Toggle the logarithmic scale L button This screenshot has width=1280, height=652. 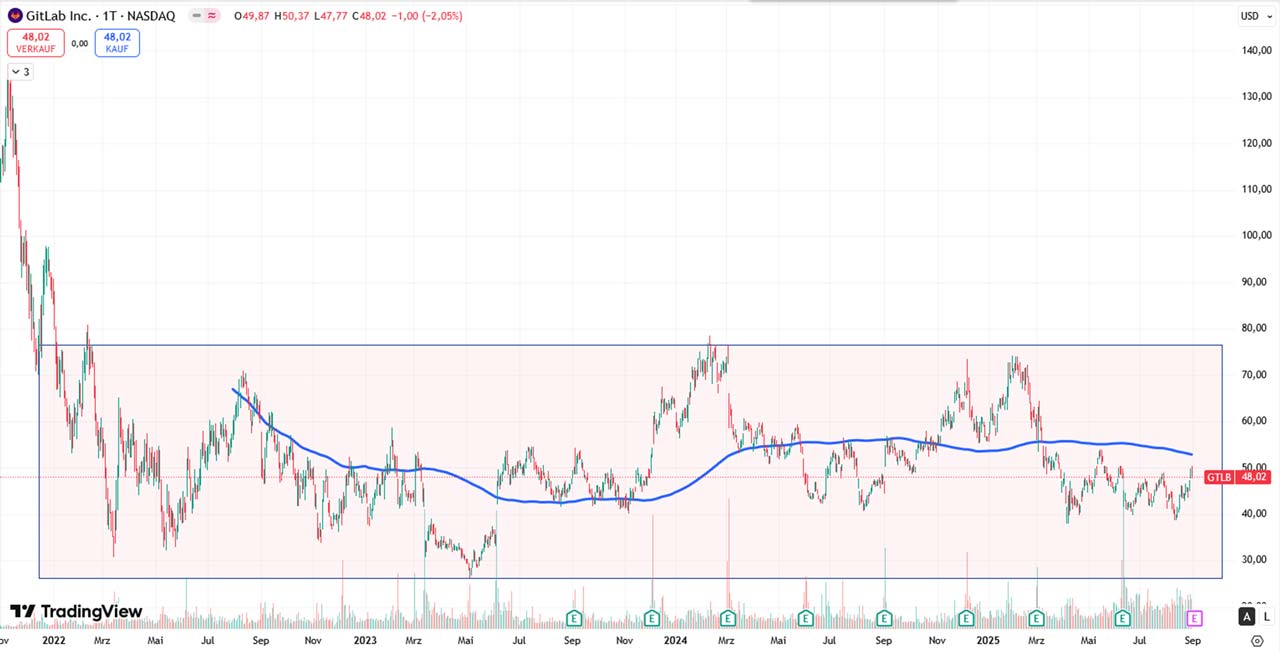(1266, 617)
